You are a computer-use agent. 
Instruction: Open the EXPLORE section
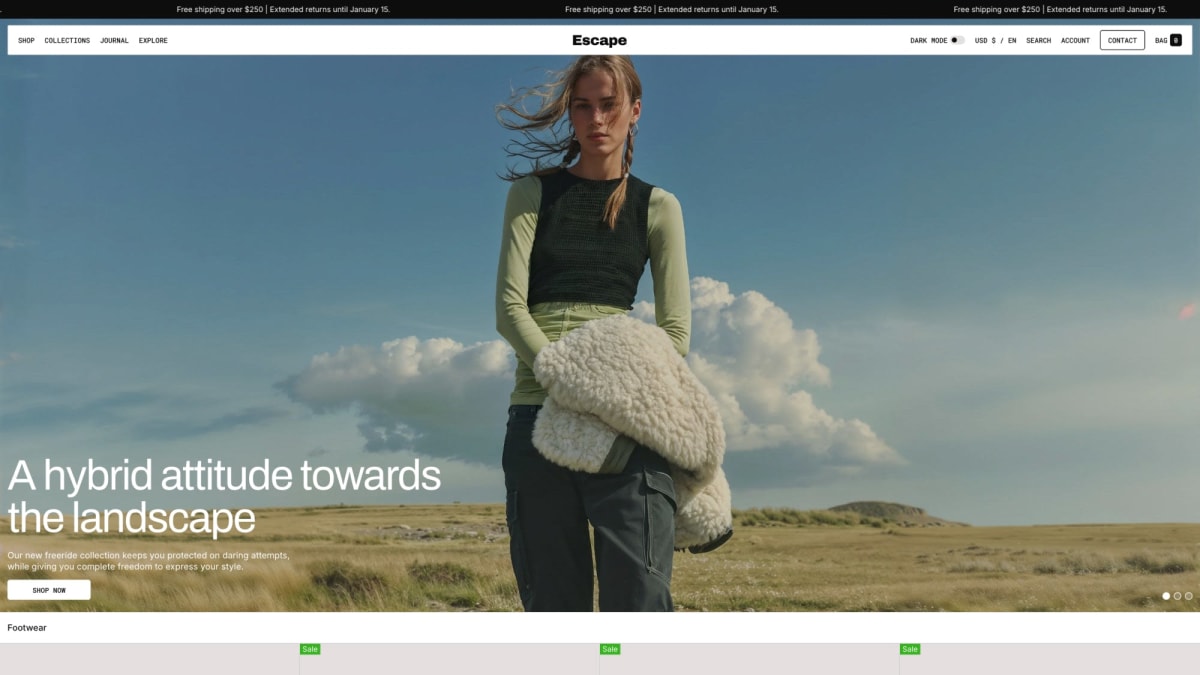(x=153, y=40)
